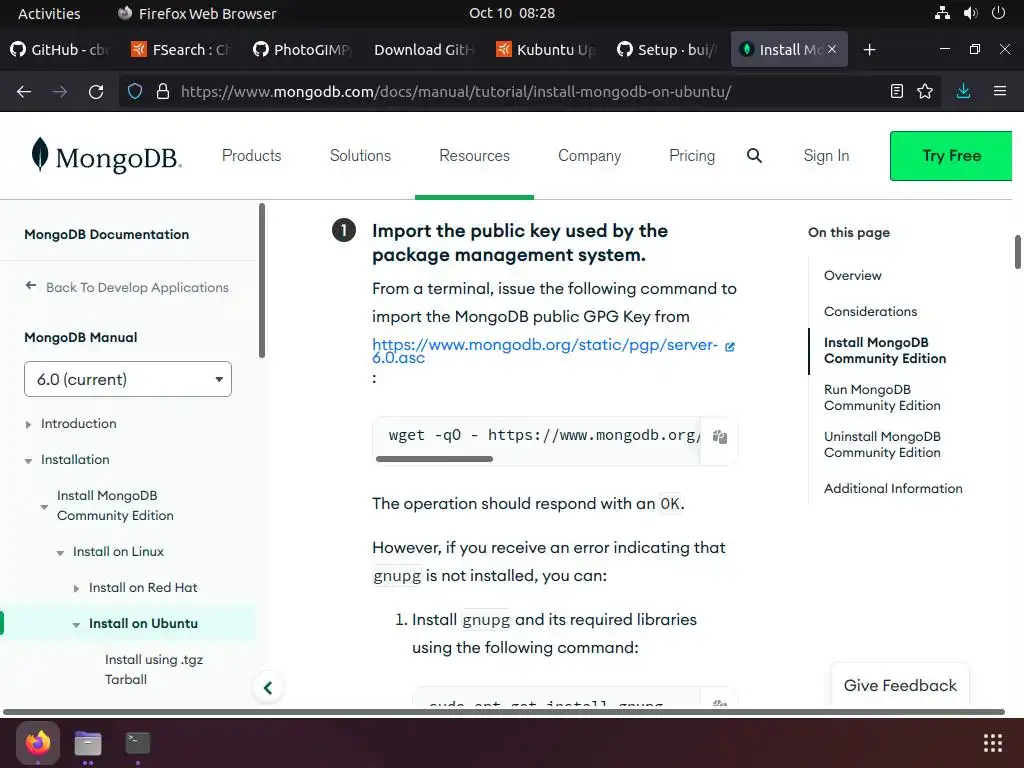The width and height of the screenshot is (1024, 768).
Task: Bookmark this page with the star icon
Action: 925,91
